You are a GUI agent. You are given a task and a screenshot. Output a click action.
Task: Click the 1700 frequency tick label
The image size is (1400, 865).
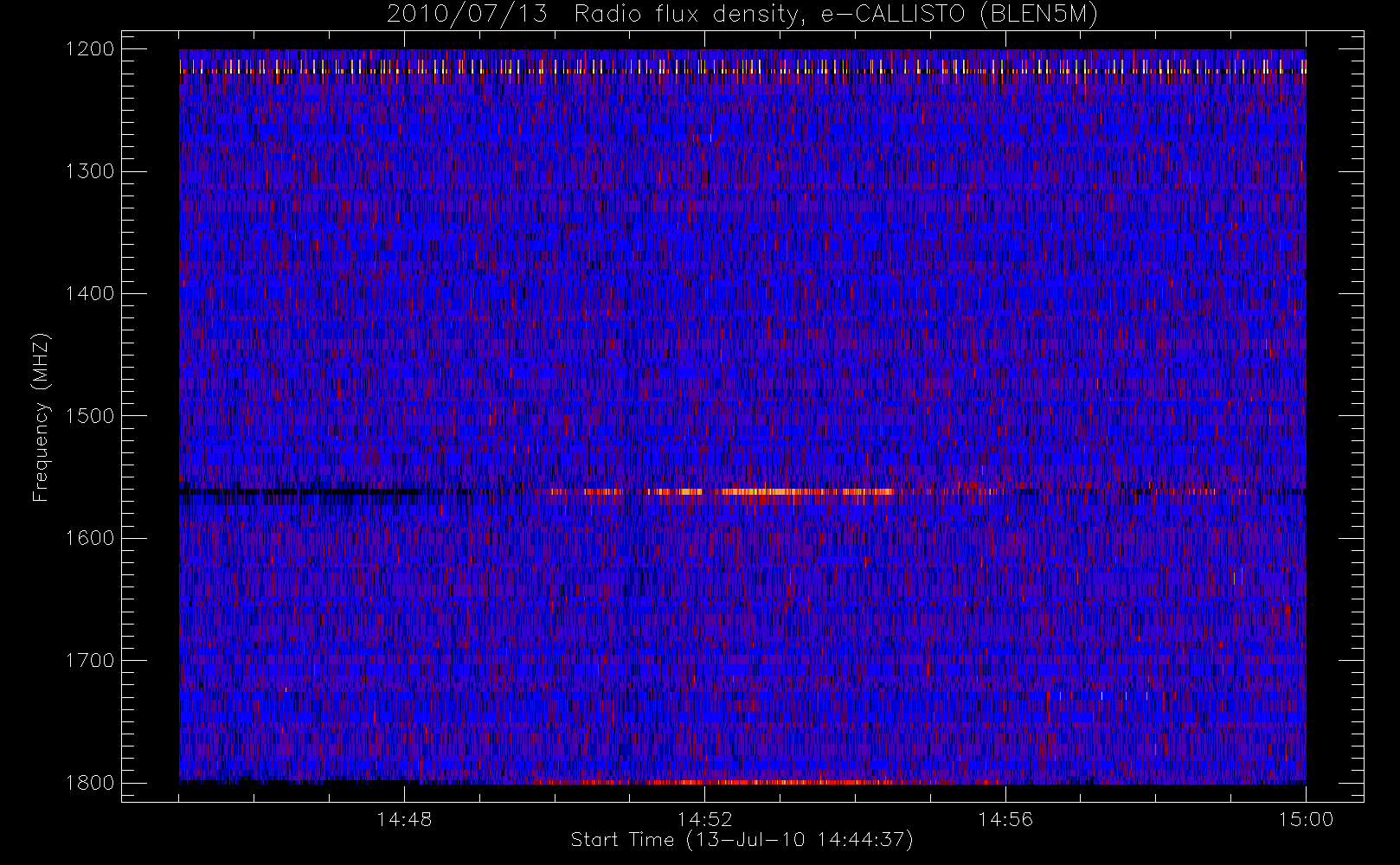coord(90,660)
